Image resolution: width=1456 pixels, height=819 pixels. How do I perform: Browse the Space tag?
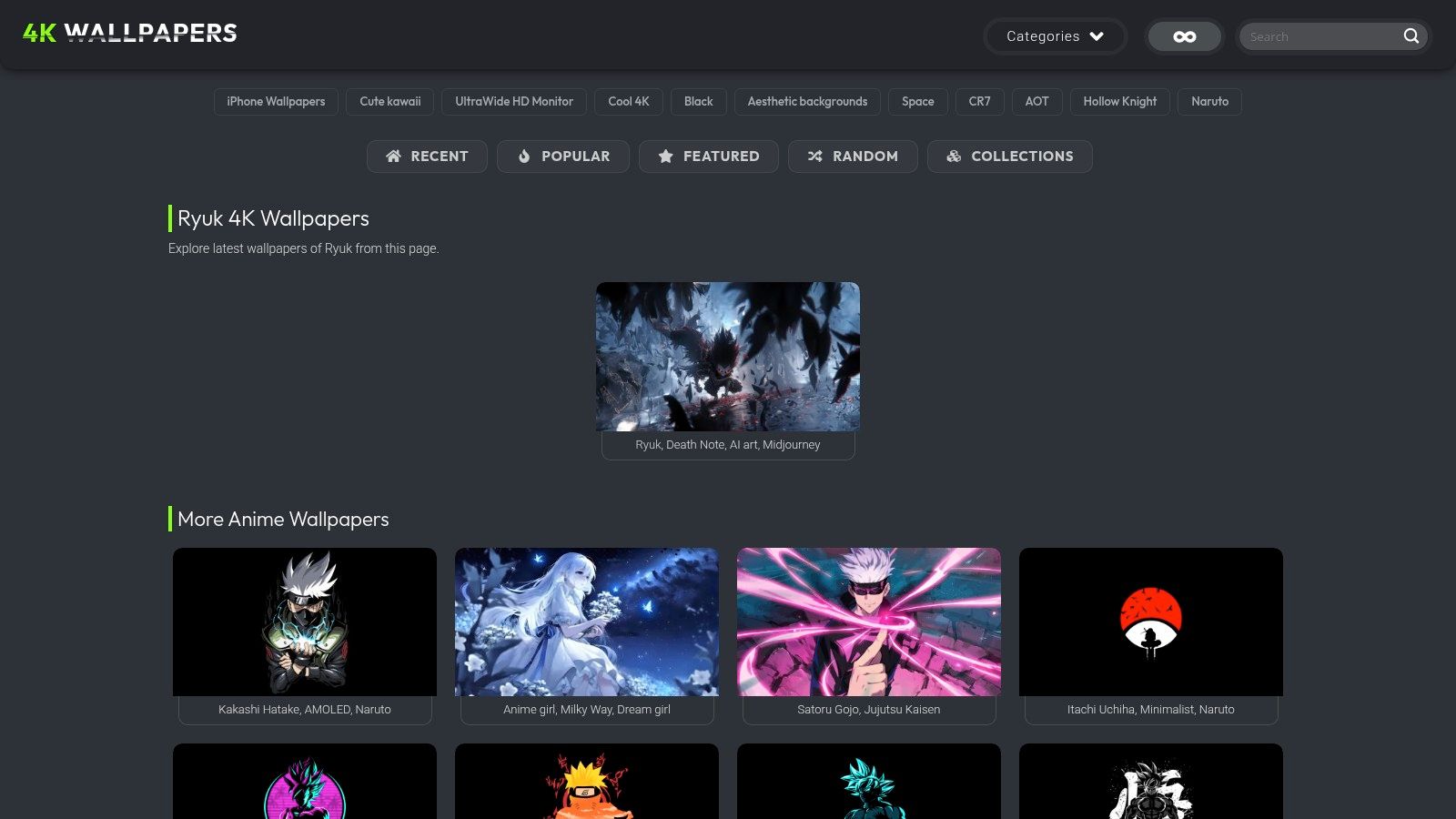click(x=918, y=102)
